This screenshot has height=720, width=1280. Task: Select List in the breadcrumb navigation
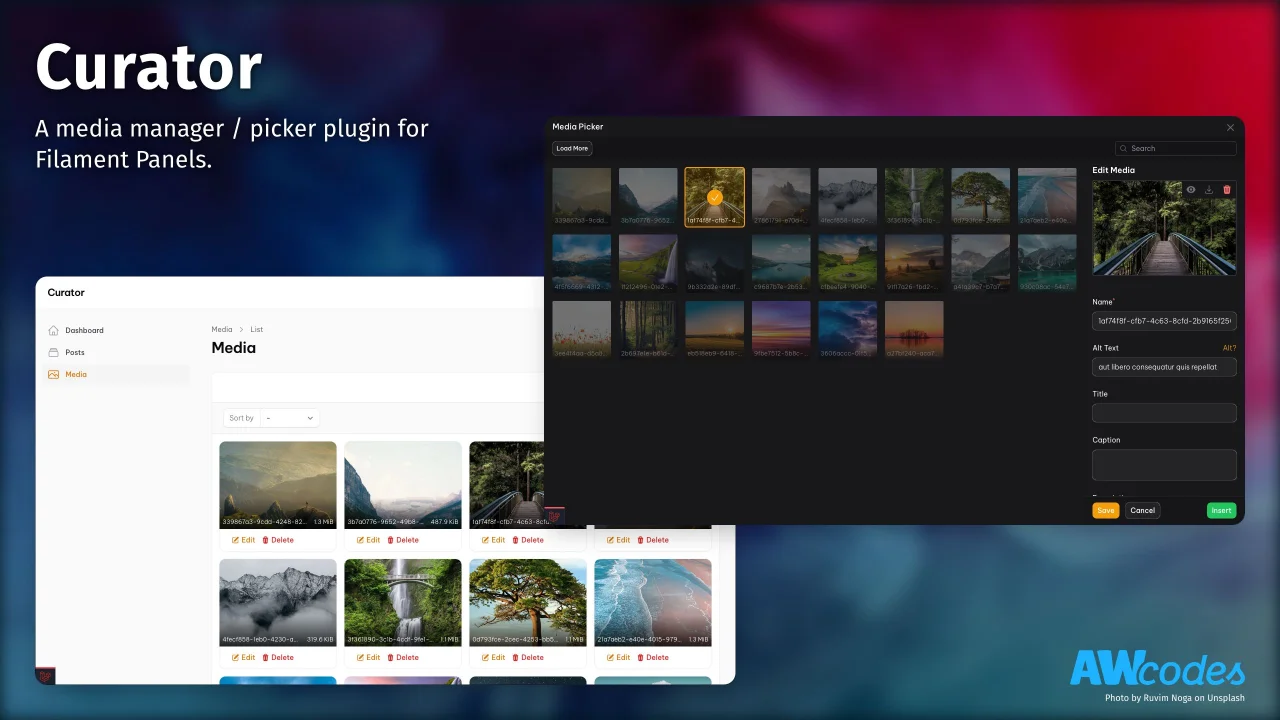tap(257, 329)
